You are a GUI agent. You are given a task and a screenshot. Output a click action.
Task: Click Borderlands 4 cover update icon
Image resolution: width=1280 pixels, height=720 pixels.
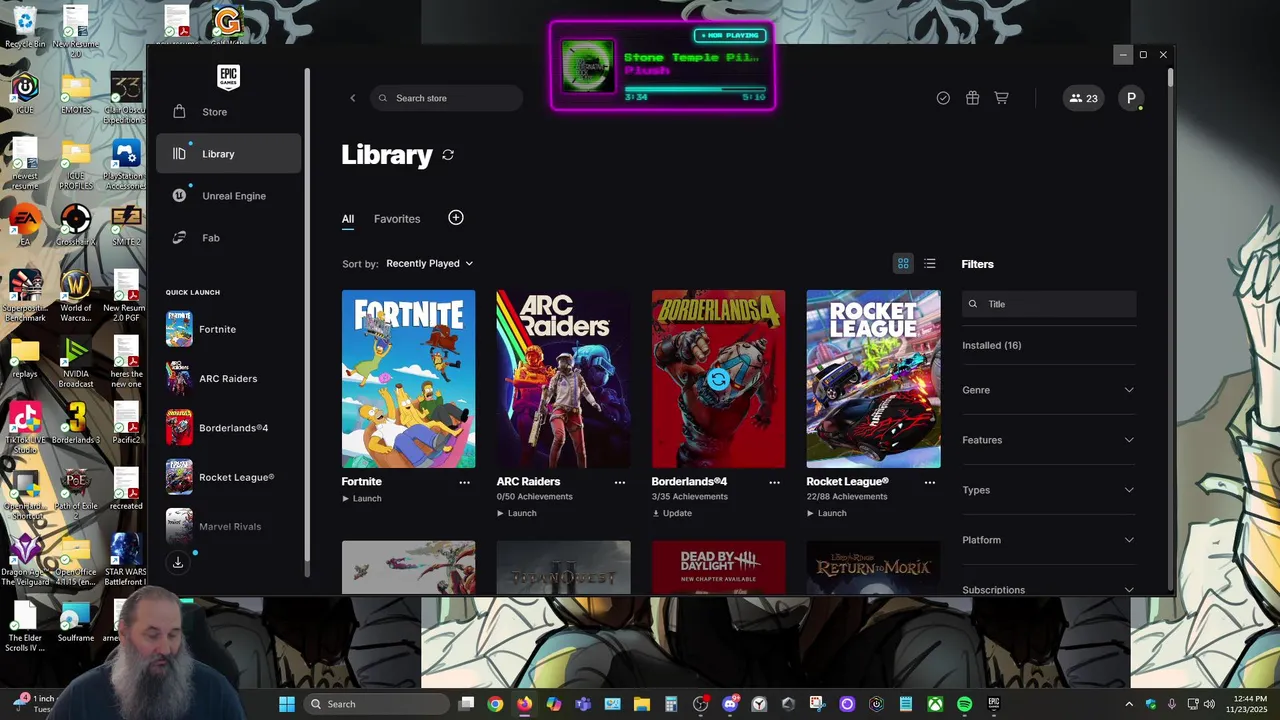point(718,379)
